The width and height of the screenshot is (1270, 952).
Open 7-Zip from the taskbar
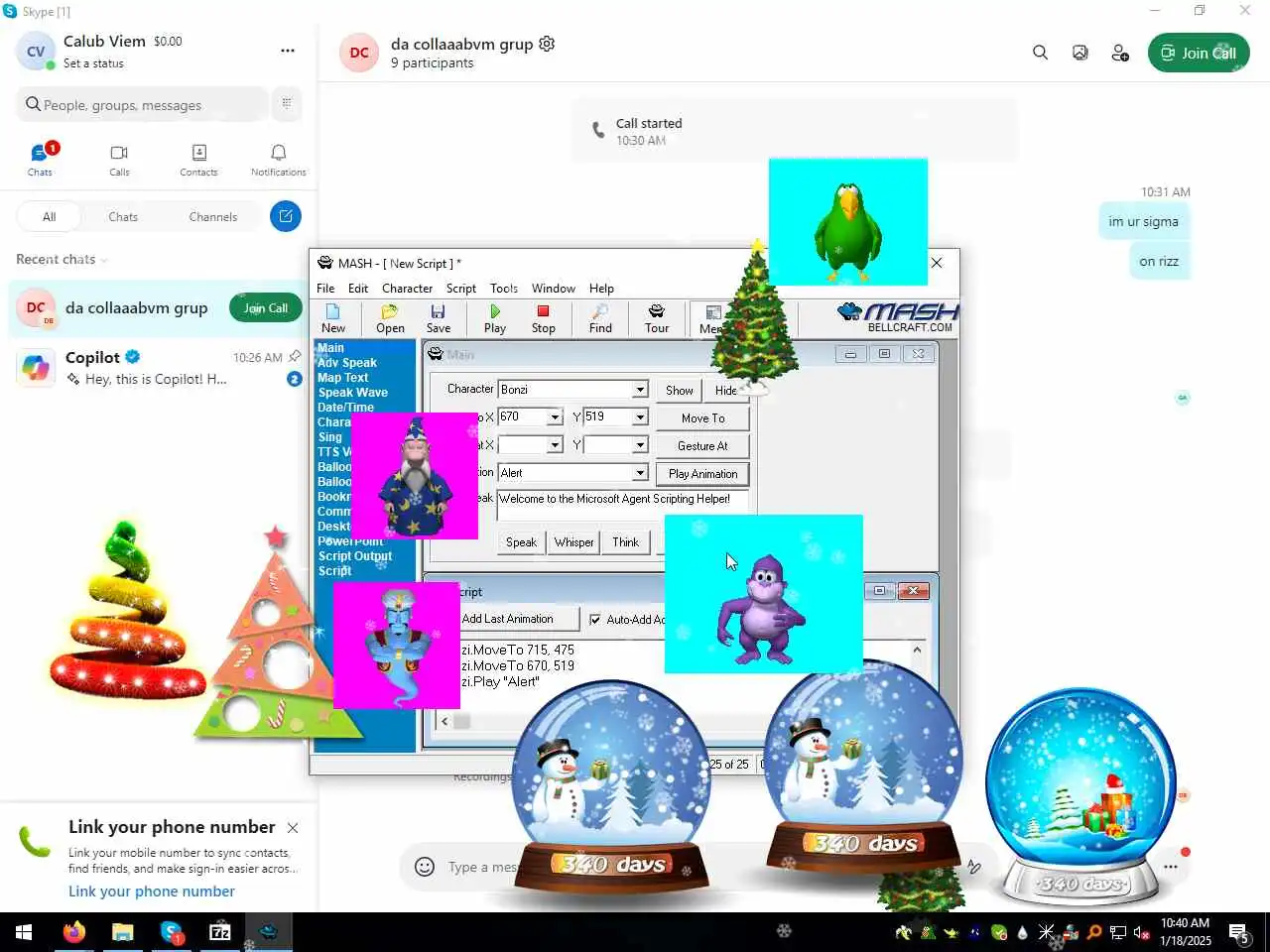pos(220,932)
